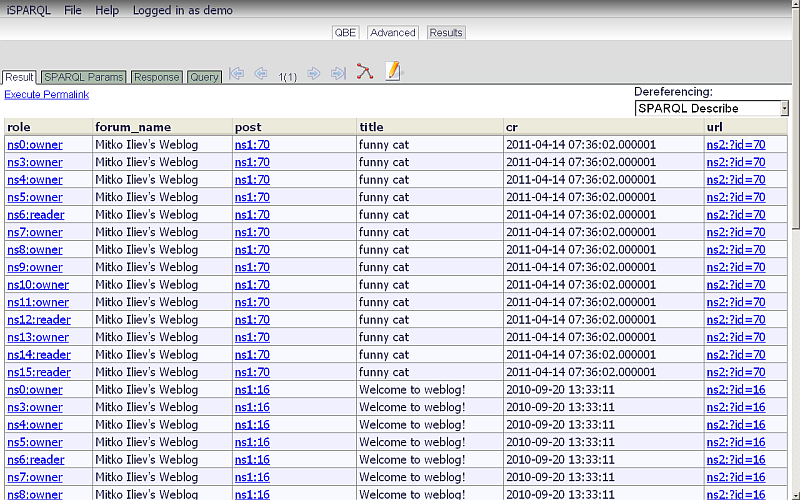Open ns3:owner link in funny cat row
This screenshot has height=500, width=800.
[35, 162]
